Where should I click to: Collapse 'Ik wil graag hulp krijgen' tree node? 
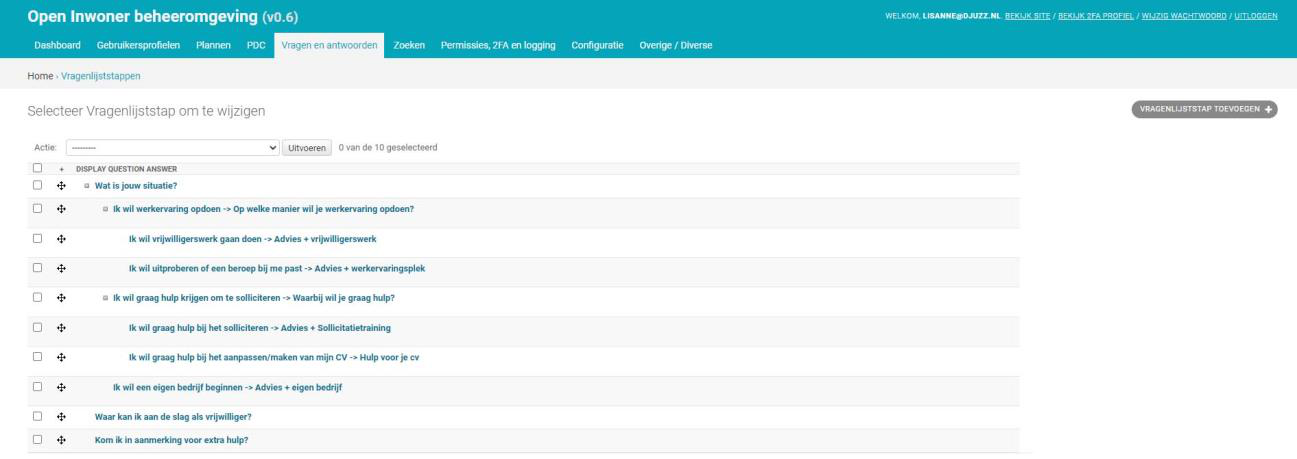105,298
